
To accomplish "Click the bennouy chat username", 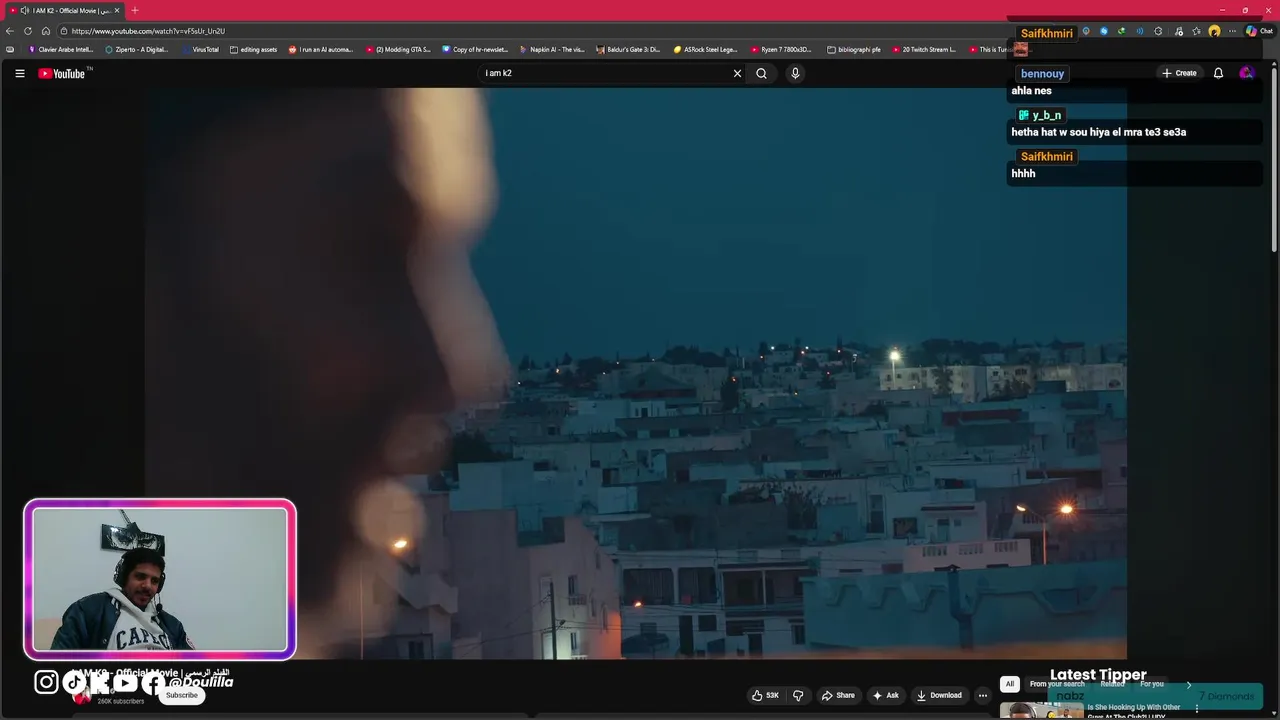I will click(1042, 74).
